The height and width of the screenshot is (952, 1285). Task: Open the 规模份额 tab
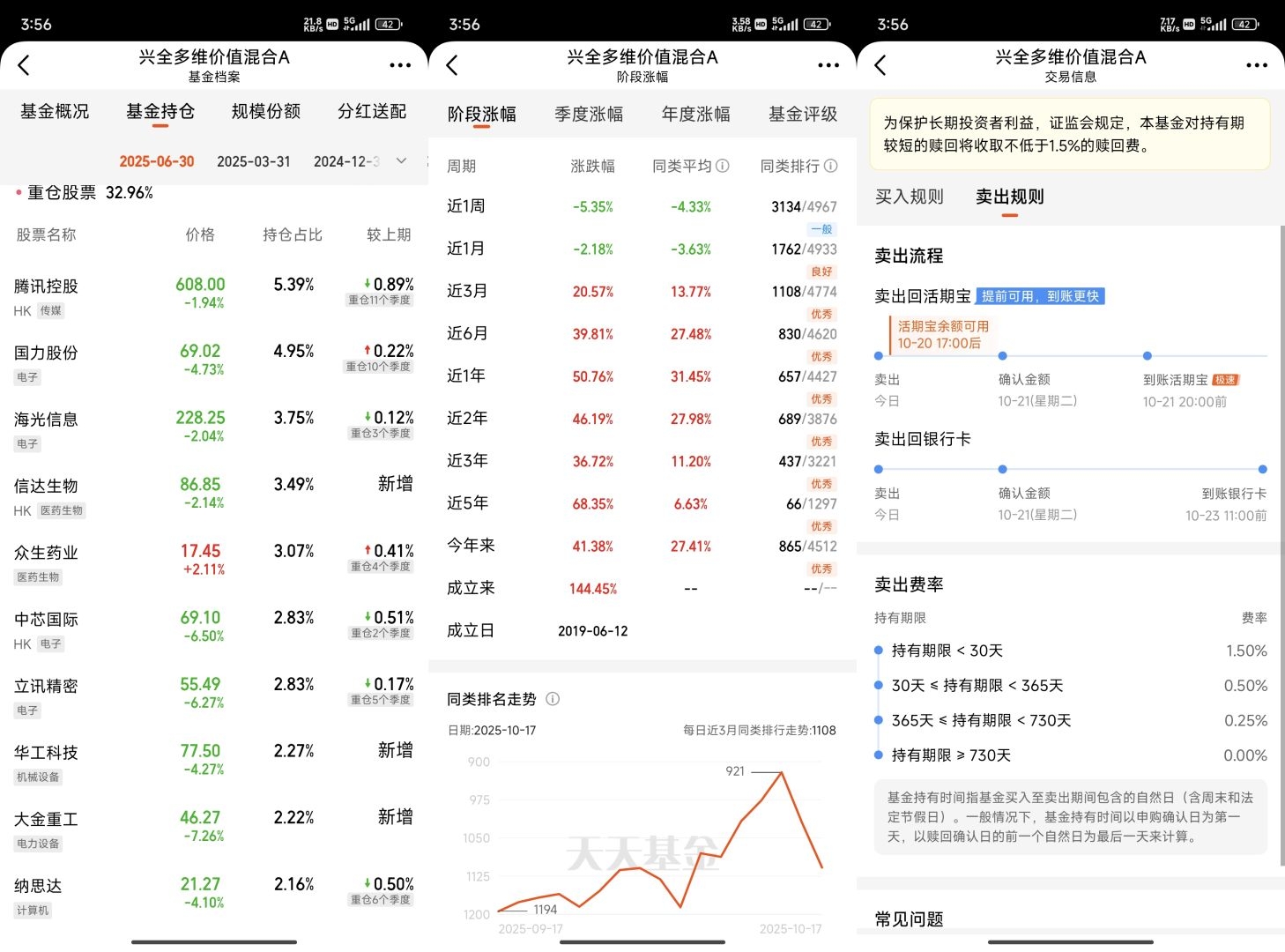coord(266,111)
